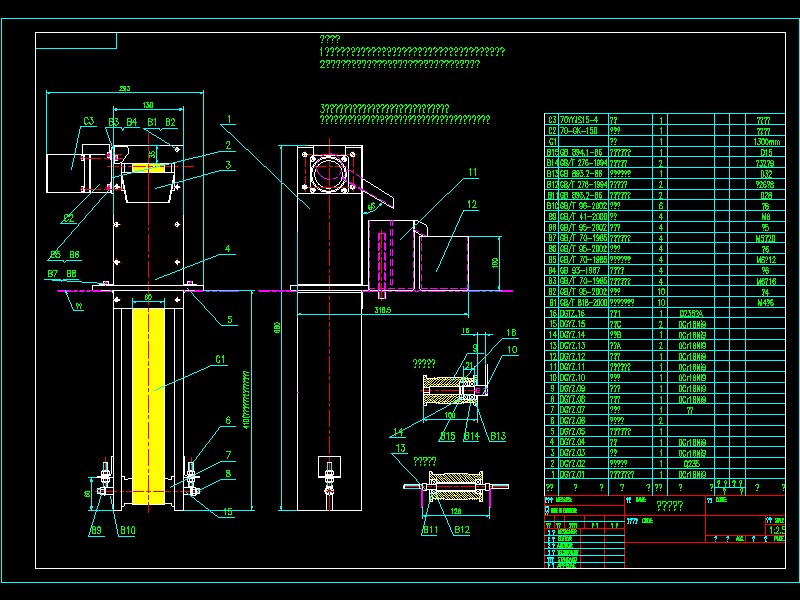Select the 128 dimension under lower roller
Viewport: 800px width, 600px height.
click(x=456, y=511)
